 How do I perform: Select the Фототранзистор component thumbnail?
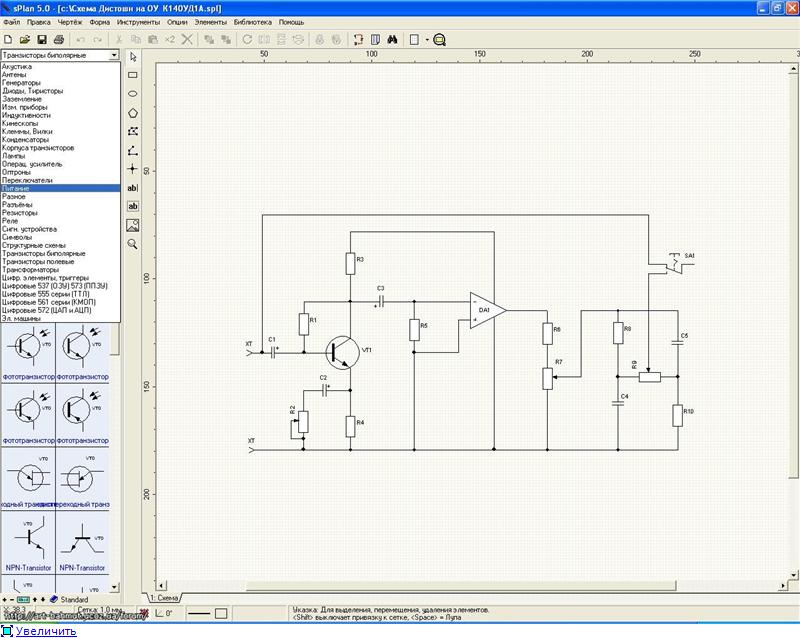(x=28, y=350)
